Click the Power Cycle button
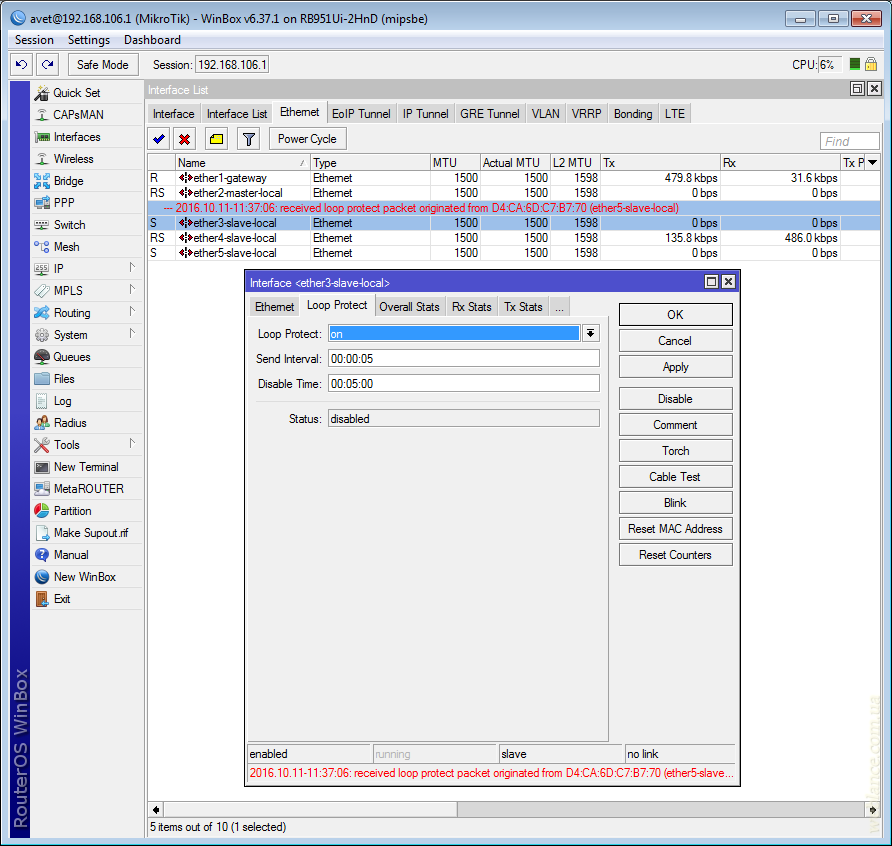 tap(307, 139)
